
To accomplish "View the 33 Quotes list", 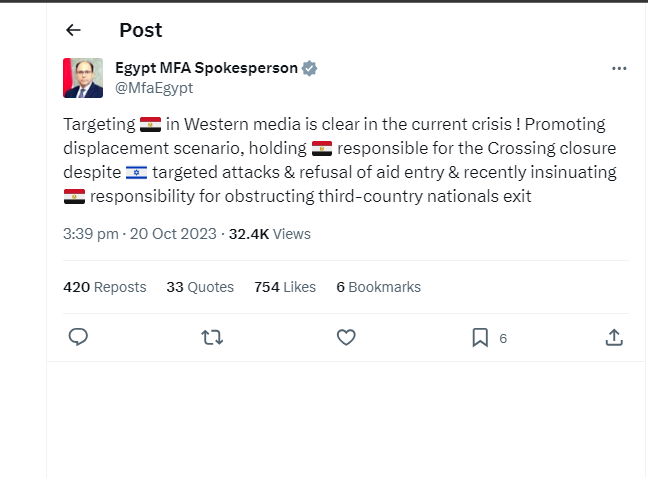I will 200,287.
